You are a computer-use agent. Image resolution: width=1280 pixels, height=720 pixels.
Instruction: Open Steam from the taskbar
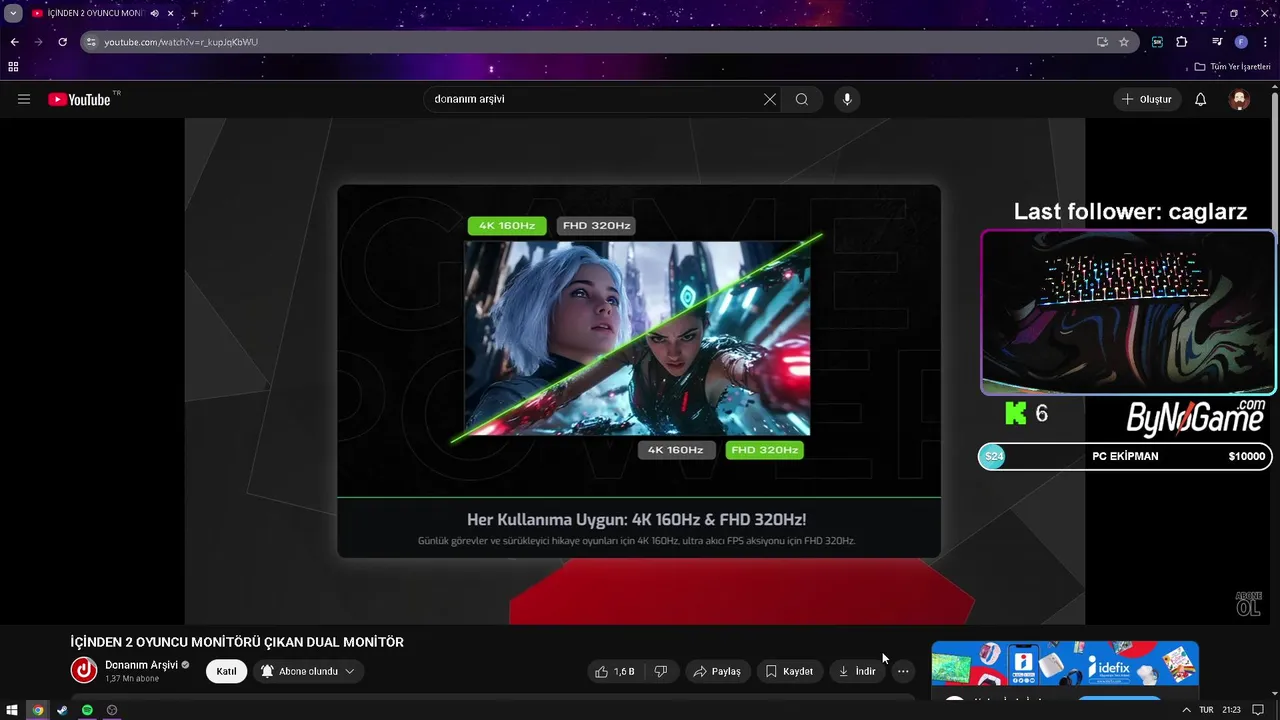coord(62,710)
